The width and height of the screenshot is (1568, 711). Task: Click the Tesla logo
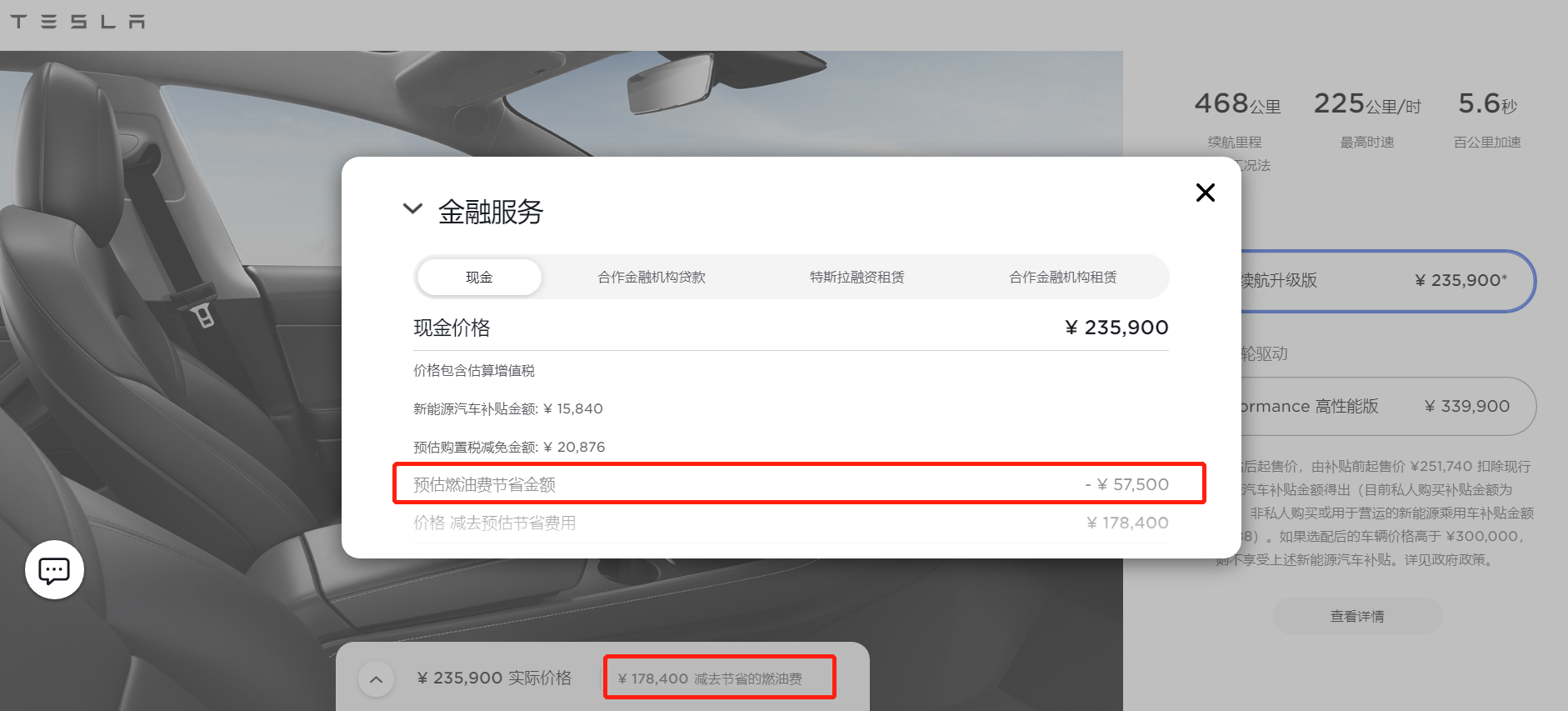pyautogui.click(x=77, y=22)
